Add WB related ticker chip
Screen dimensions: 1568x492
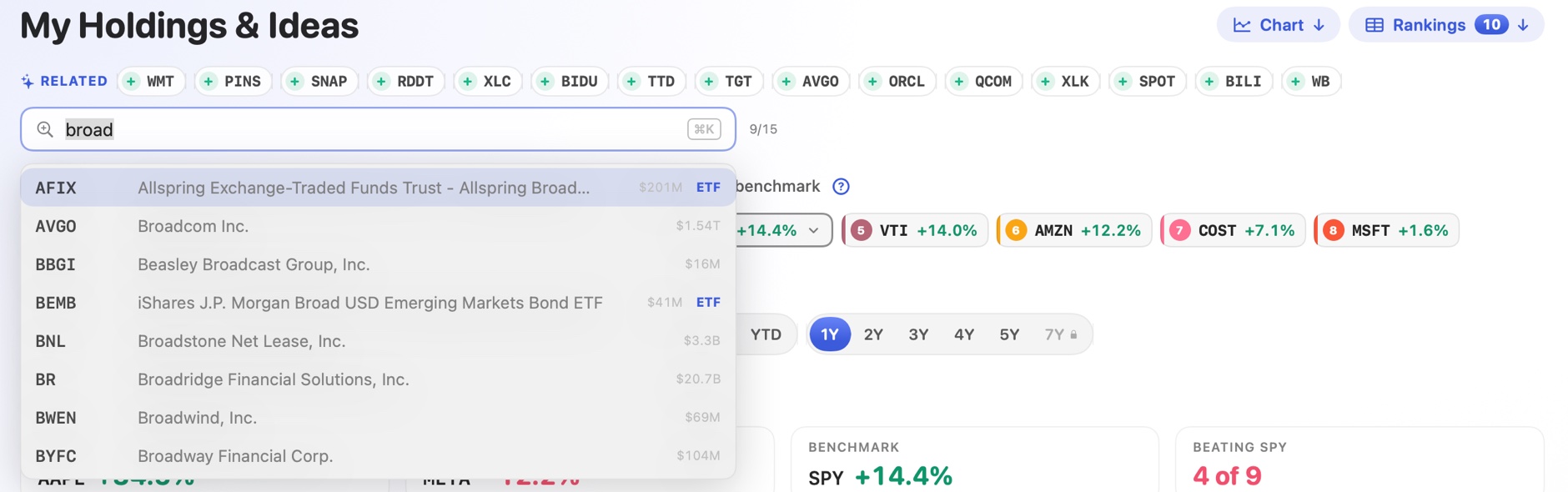point(1311,81)
